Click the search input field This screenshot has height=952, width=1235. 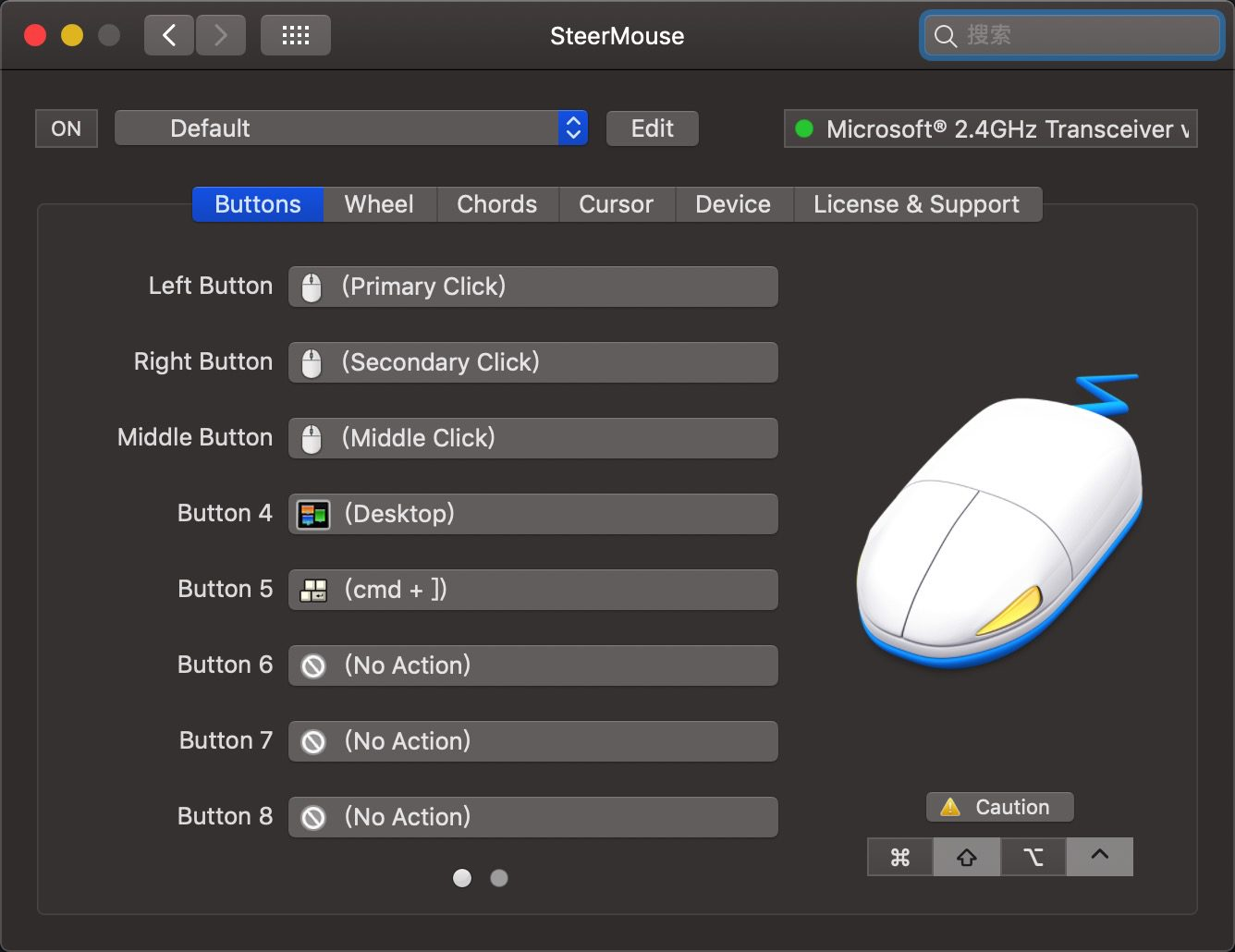[1072, 36]
